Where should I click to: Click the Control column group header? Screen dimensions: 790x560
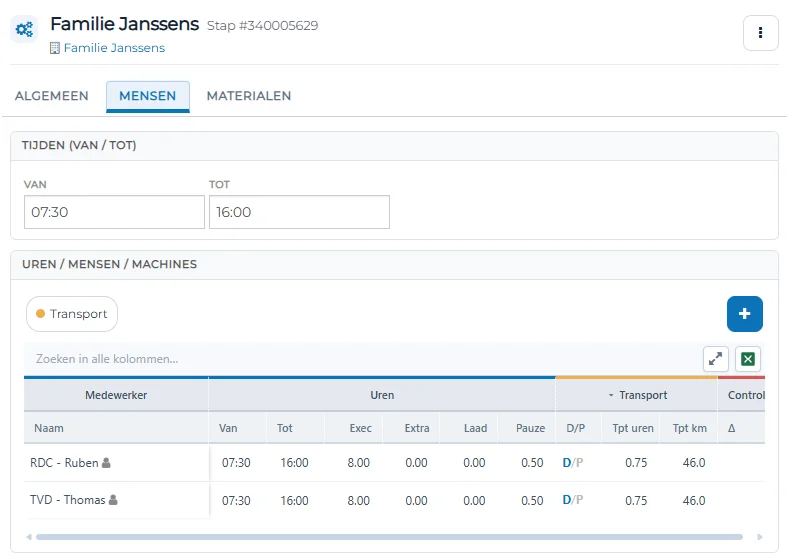[x=742, y=395]
